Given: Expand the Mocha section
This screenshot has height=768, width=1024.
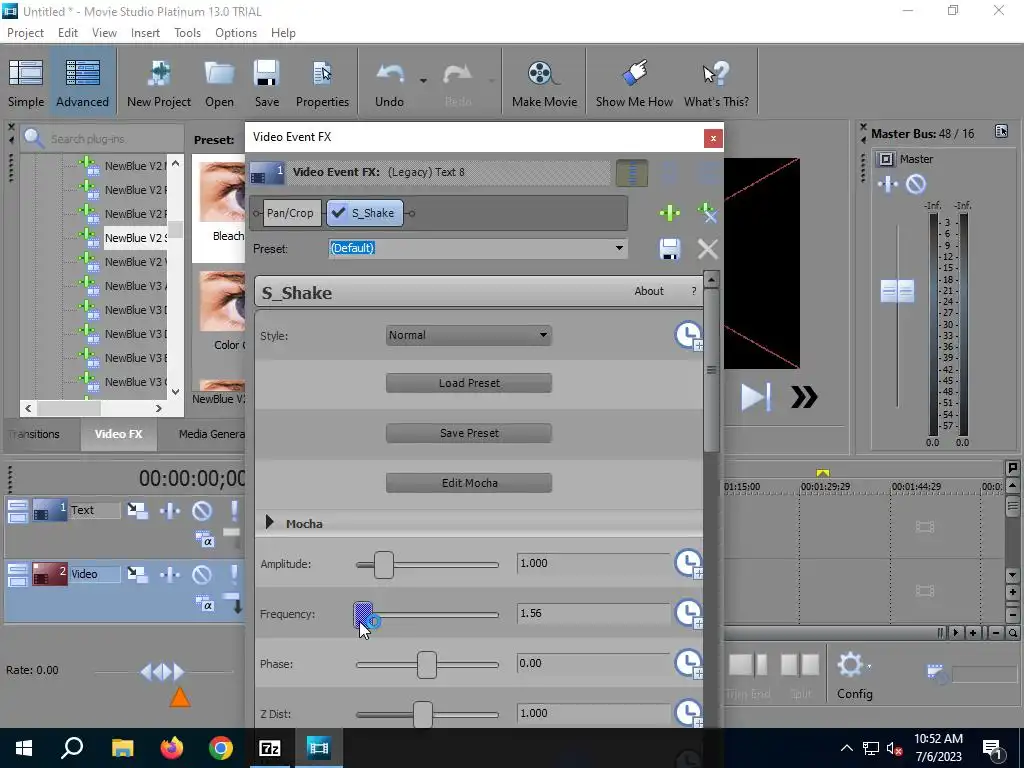Looking at the screenshot, I should click(x=270, y=523).
